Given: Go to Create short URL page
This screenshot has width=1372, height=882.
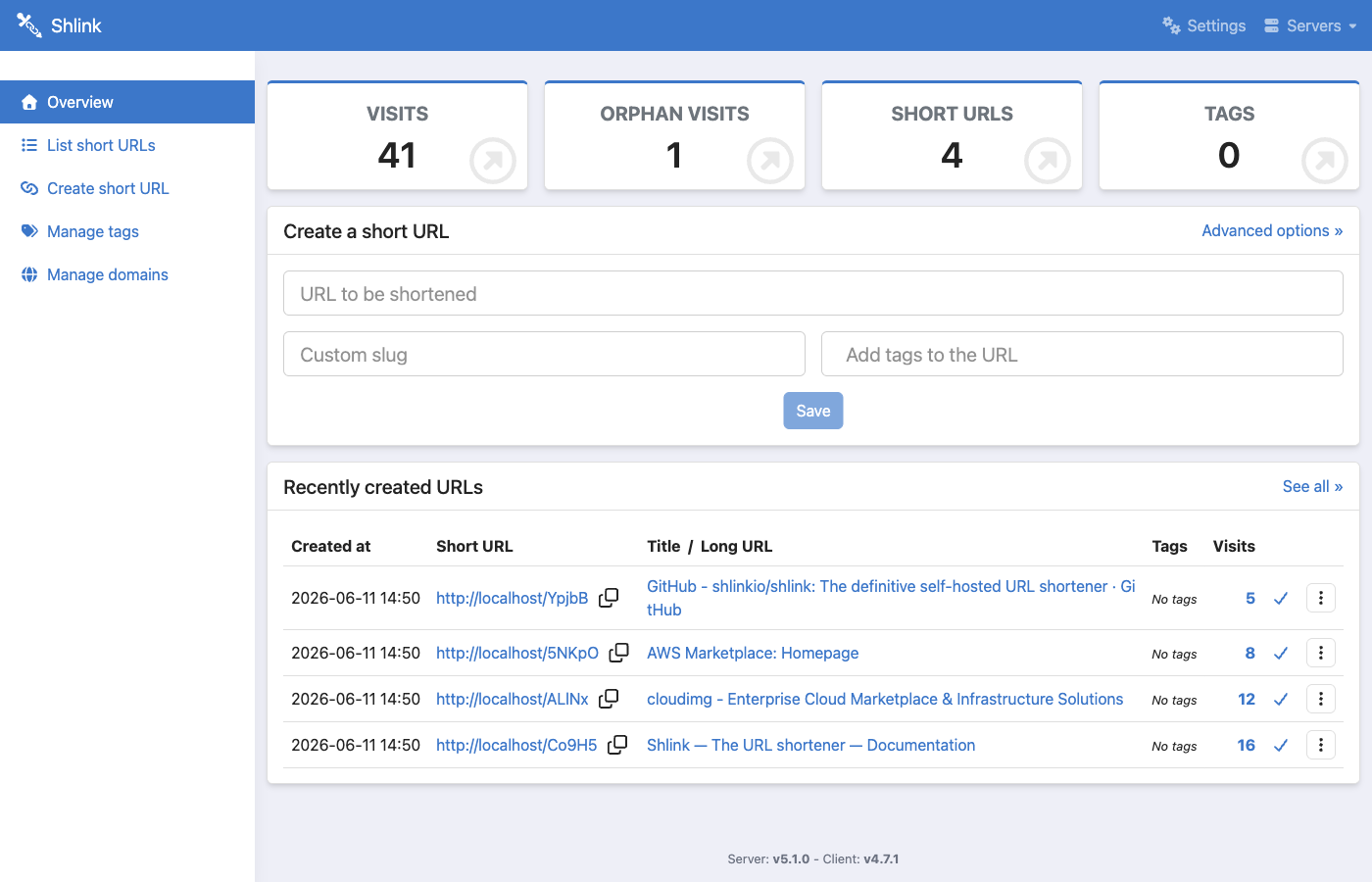Looking at the screenshot, I should coord(127,188).
